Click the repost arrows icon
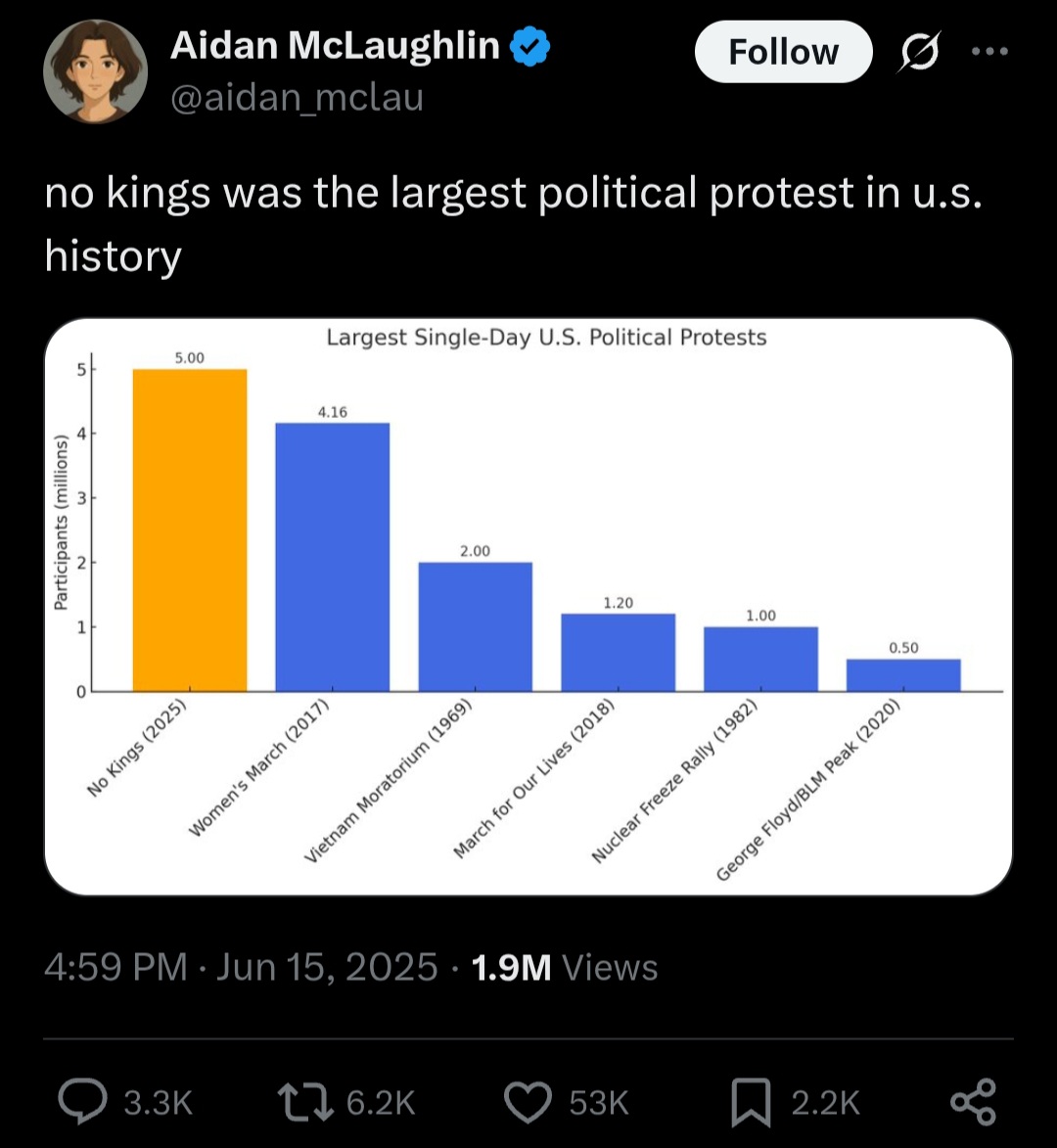Screen dimensions: 1057x1148 (304, 1102)
